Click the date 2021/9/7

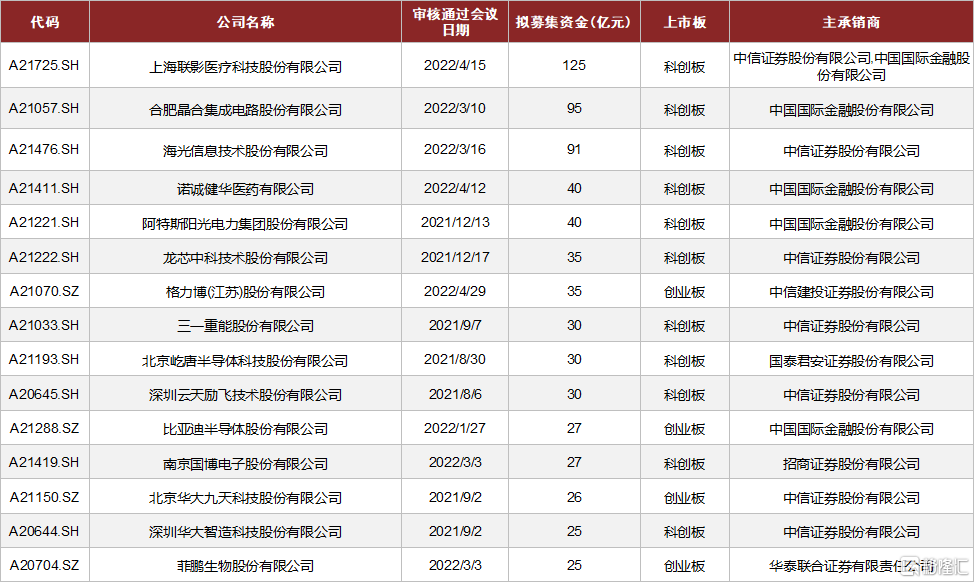tap(455, 325)
